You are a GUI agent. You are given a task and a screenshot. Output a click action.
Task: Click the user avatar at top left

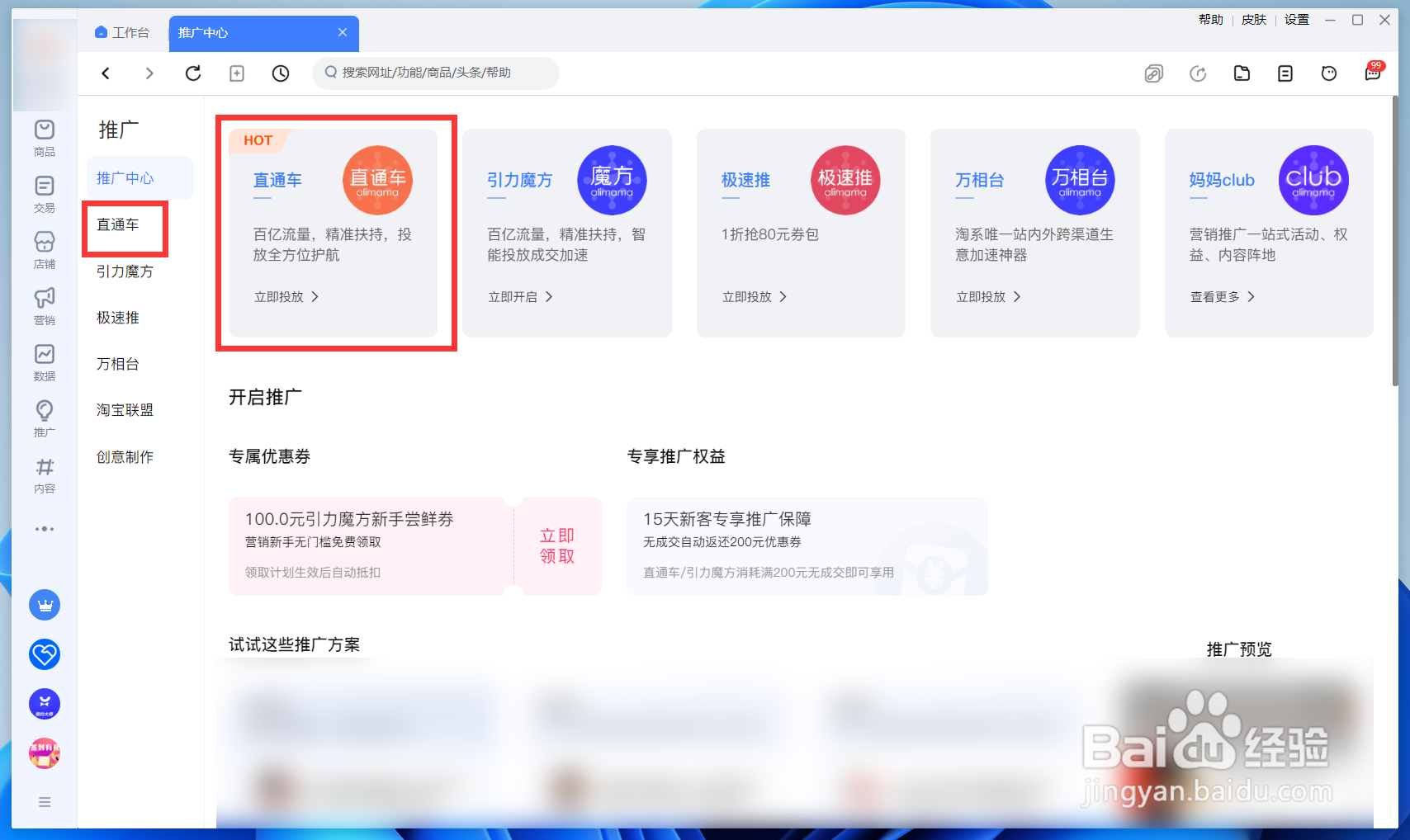45,64
